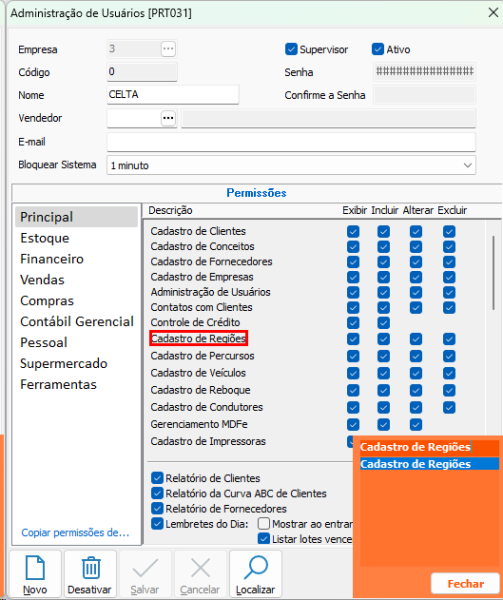
Task: Click the Cancelar X button
Action: coord(200,574)
